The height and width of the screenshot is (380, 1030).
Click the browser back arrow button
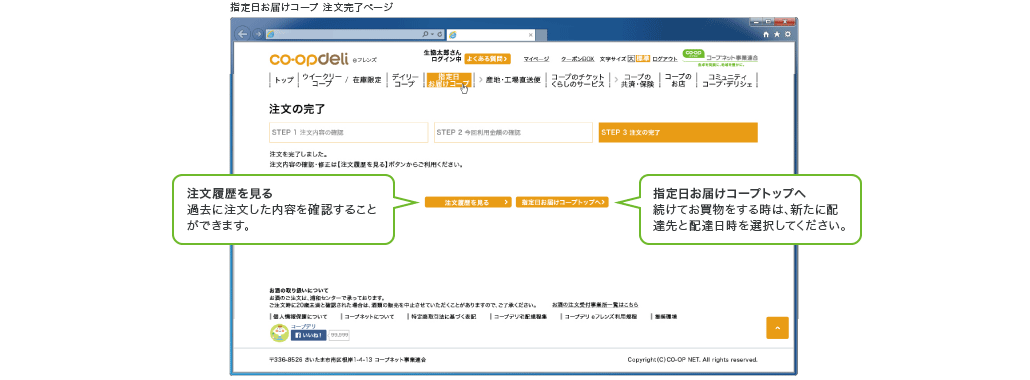click(243, 34)
